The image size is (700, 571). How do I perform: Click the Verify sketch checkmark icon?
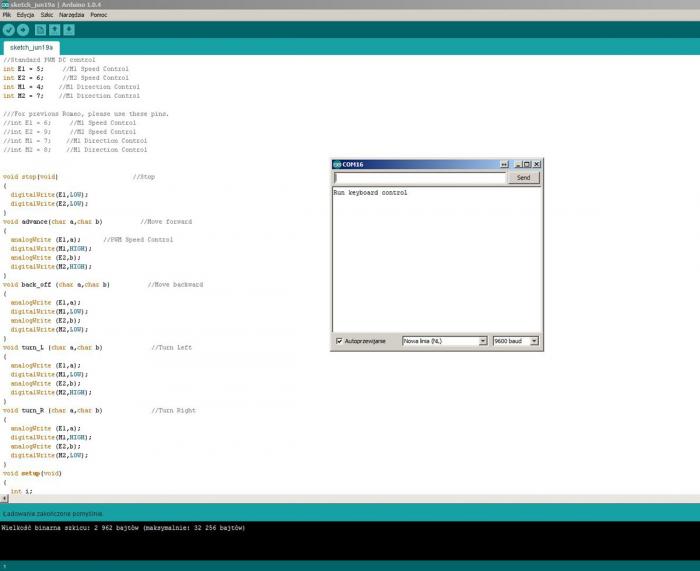click(x=9, y=30)
